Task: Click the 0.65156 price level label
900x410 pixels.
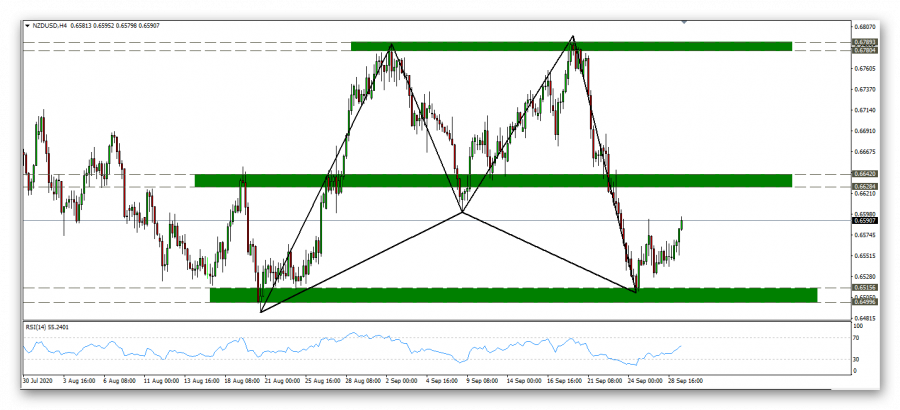Action: [x=865, y=287]
